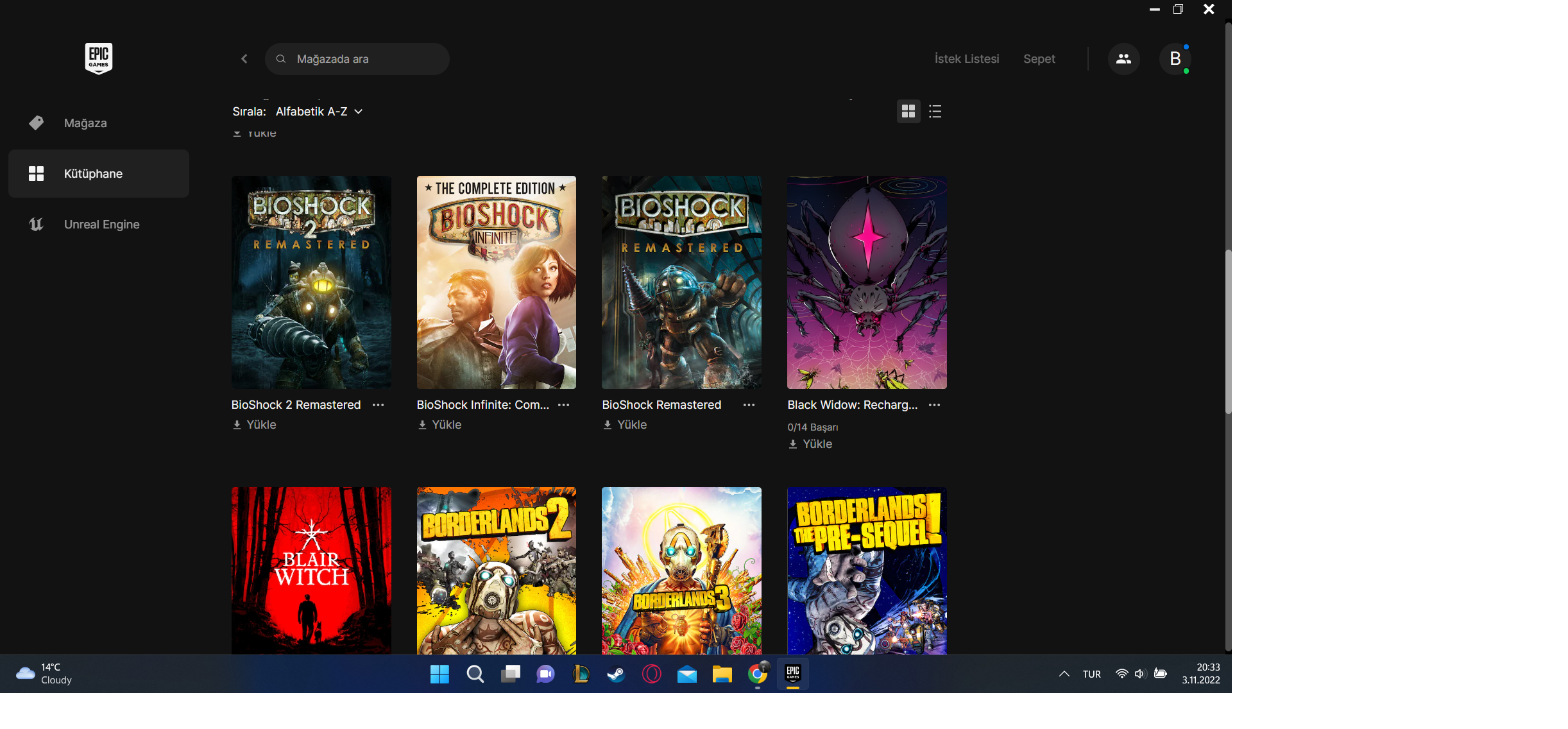Open Alfabetik A-Z sort dropdown
Screen dimensions: 1568x729
[319, 112]
